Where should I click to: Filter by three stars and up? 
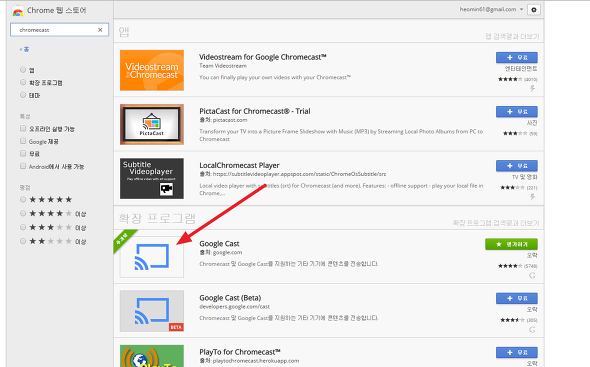23,227
